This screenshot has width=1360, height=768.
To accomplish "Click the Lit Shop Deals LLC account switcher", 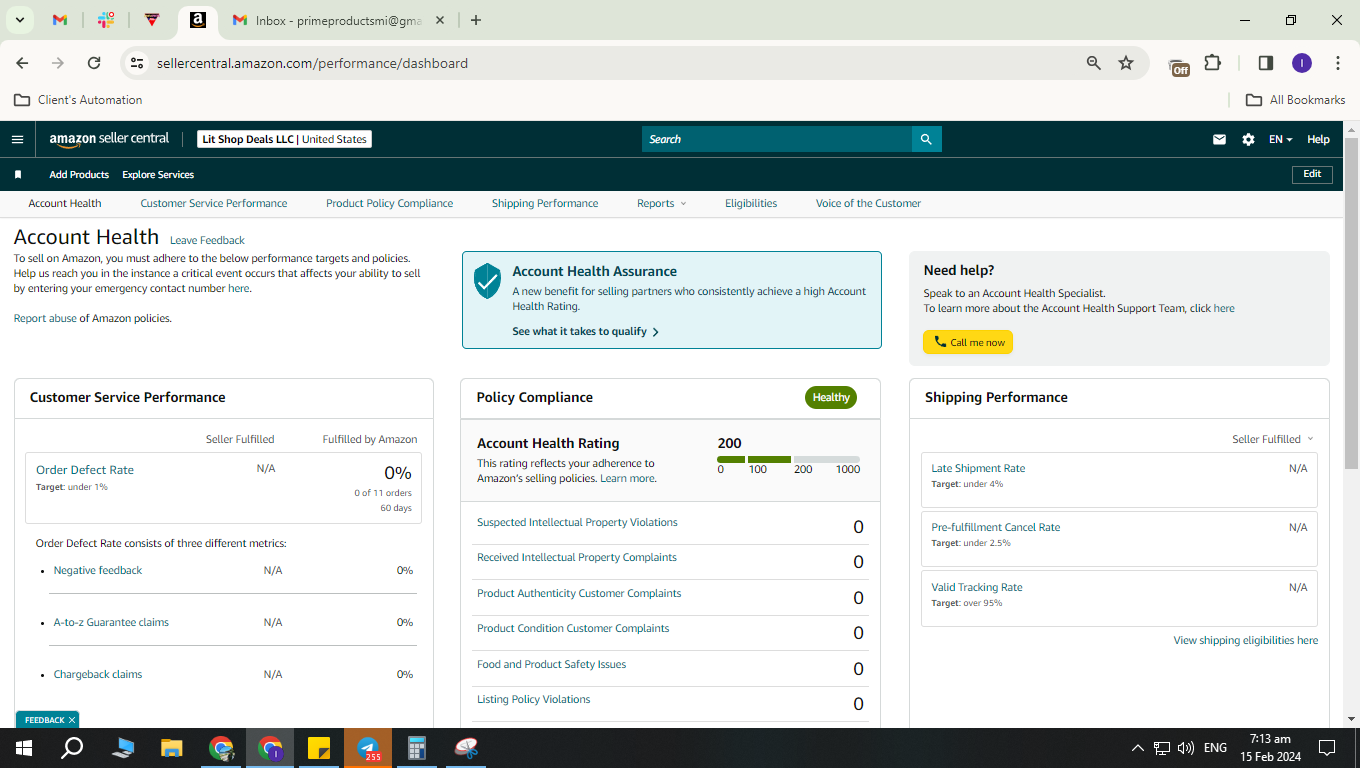I will tap(284, 139).
